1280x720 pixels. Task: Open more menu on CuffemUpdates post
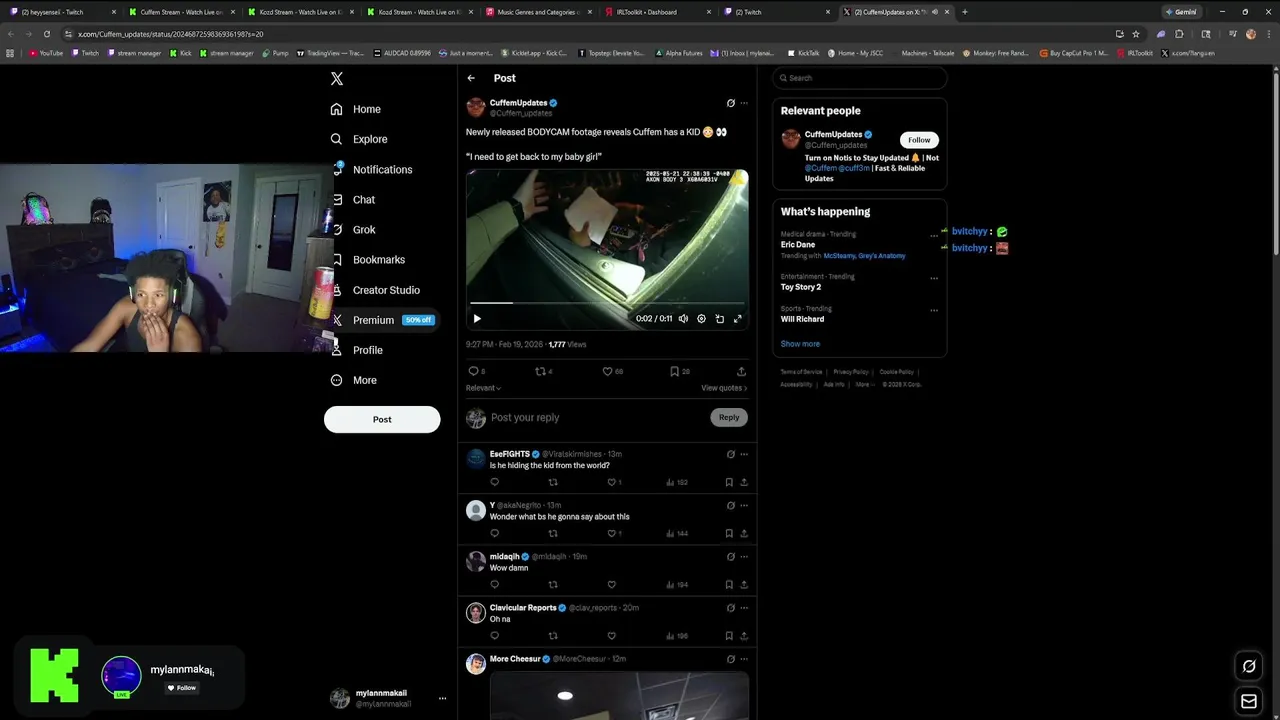point(743,103)
